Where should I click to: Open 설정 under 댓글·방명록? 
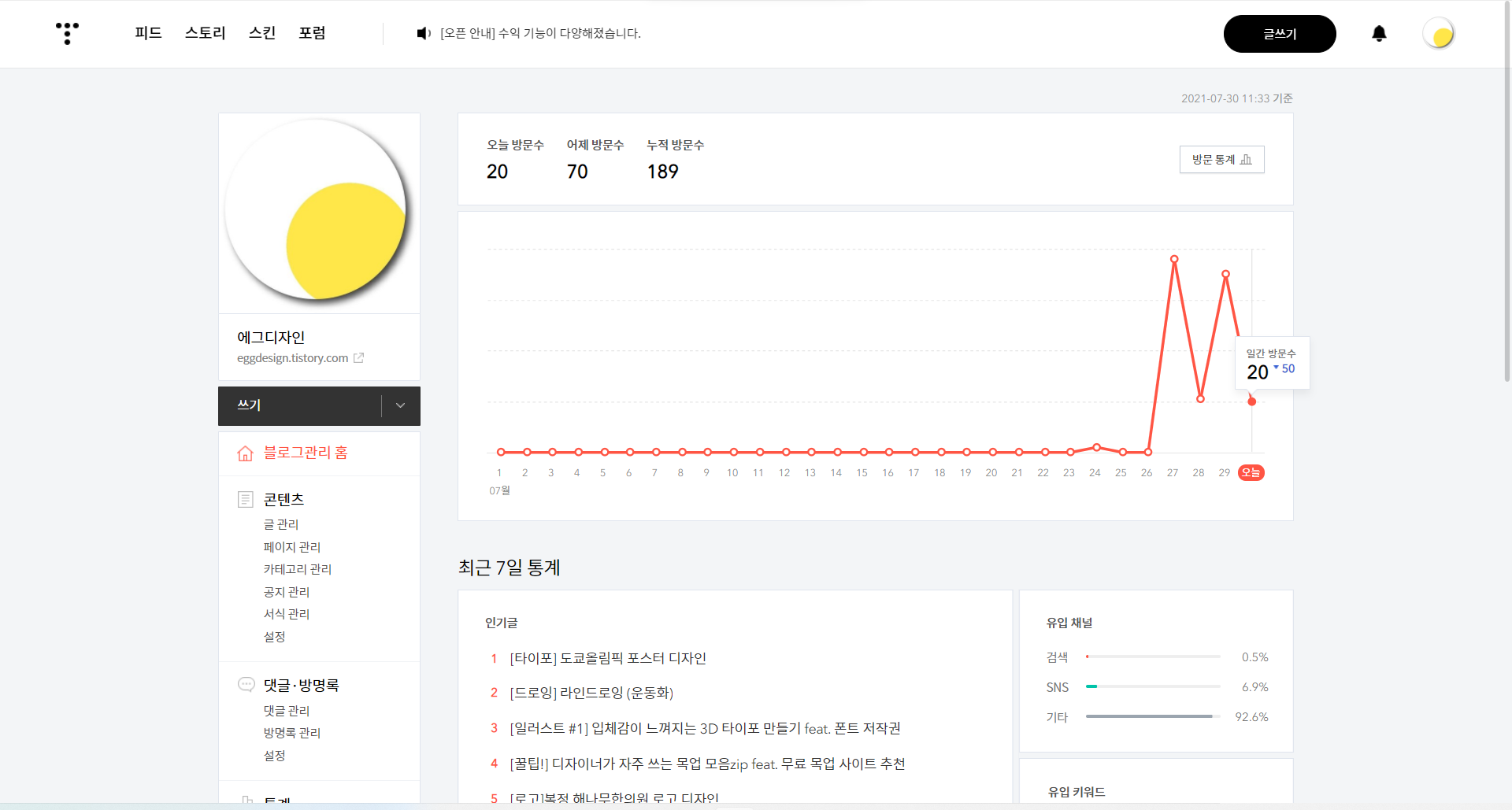tap(274, 756)
